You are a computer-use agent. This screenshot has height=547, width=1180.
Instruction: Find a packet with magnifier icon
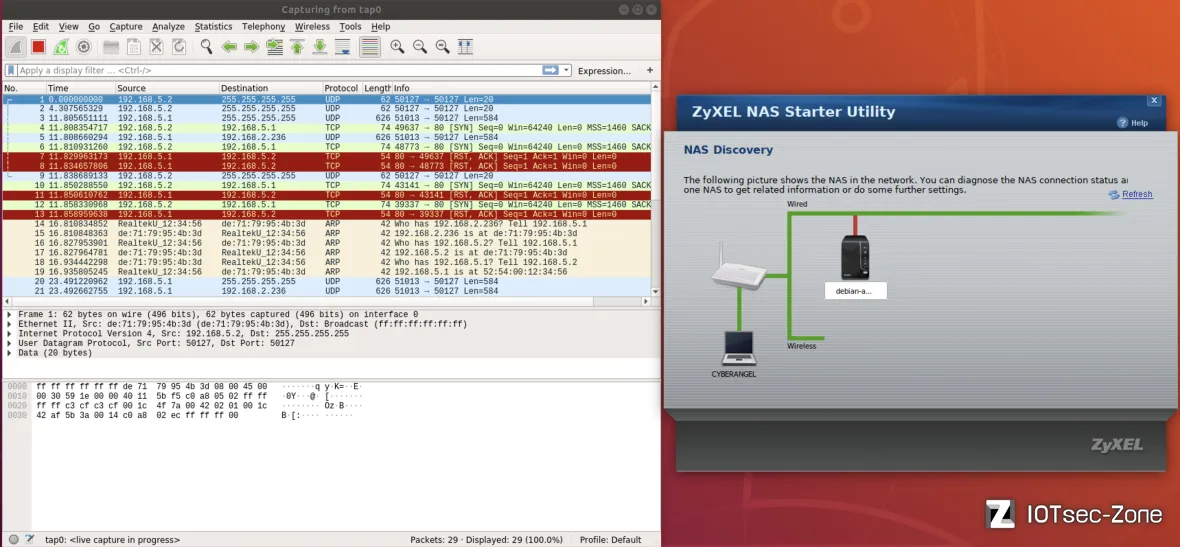[x=206, y=47]
